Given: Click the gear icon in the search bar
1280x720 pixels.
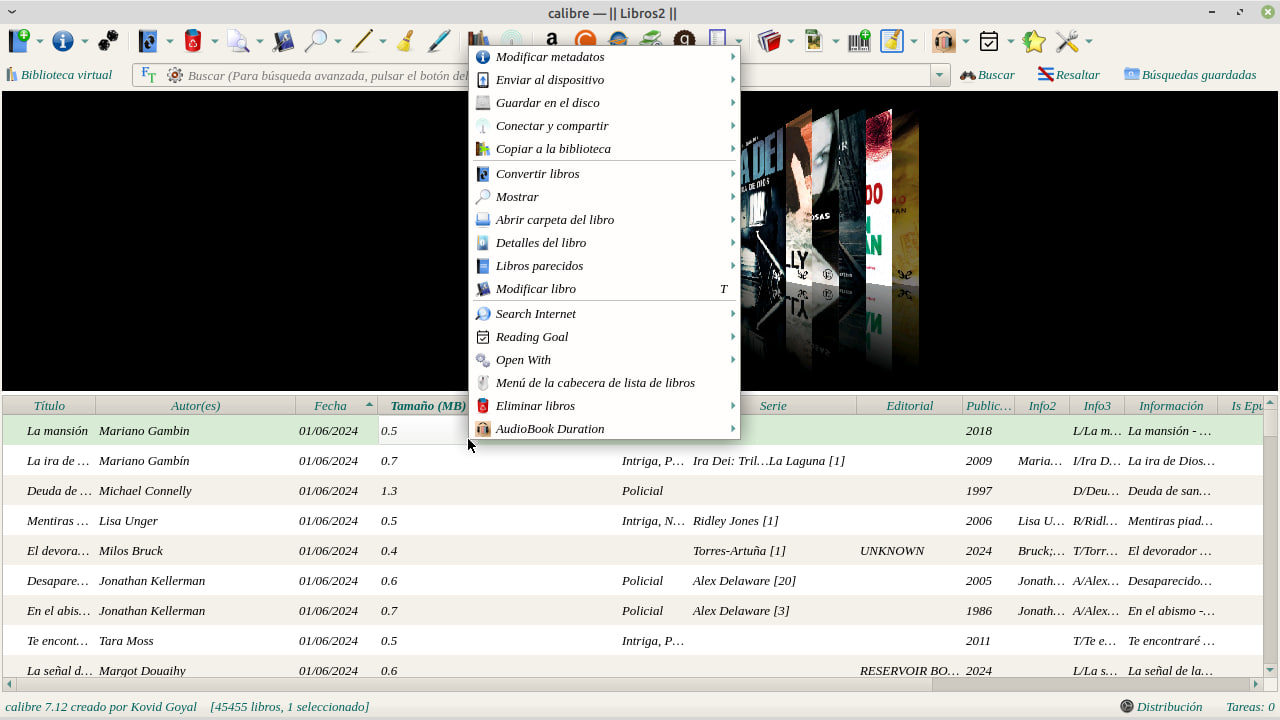Looking at the screenshot, I should [x=175, y=75].
